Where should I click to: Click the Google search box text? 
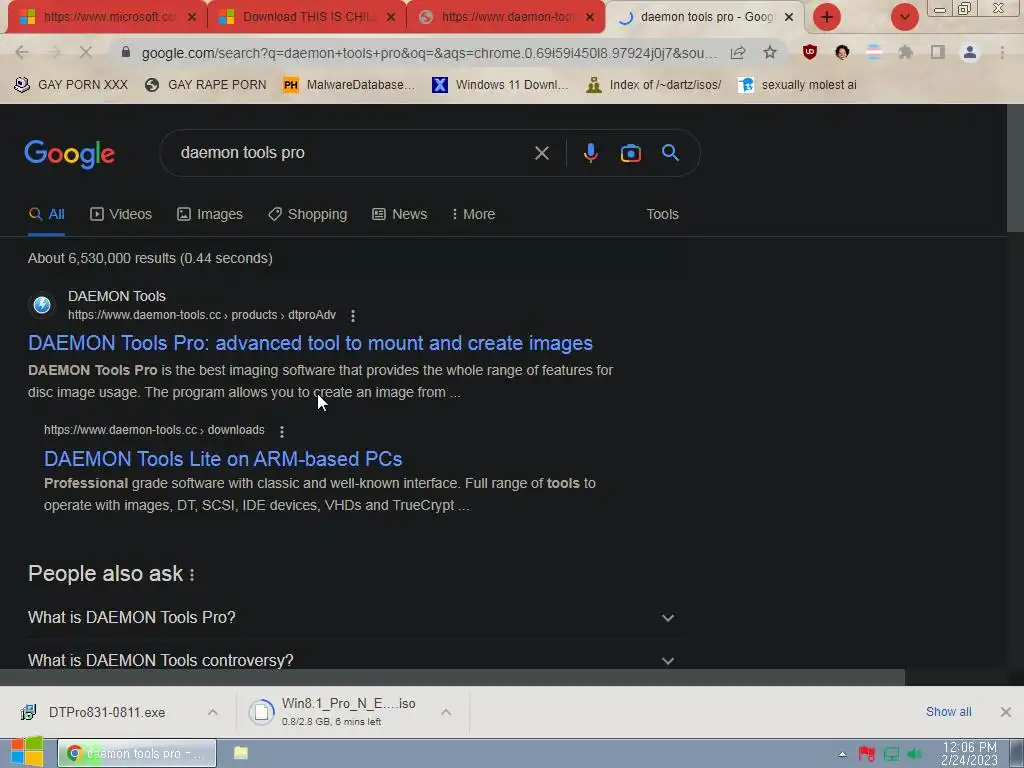pyautogui.click(x=242, y=153)
